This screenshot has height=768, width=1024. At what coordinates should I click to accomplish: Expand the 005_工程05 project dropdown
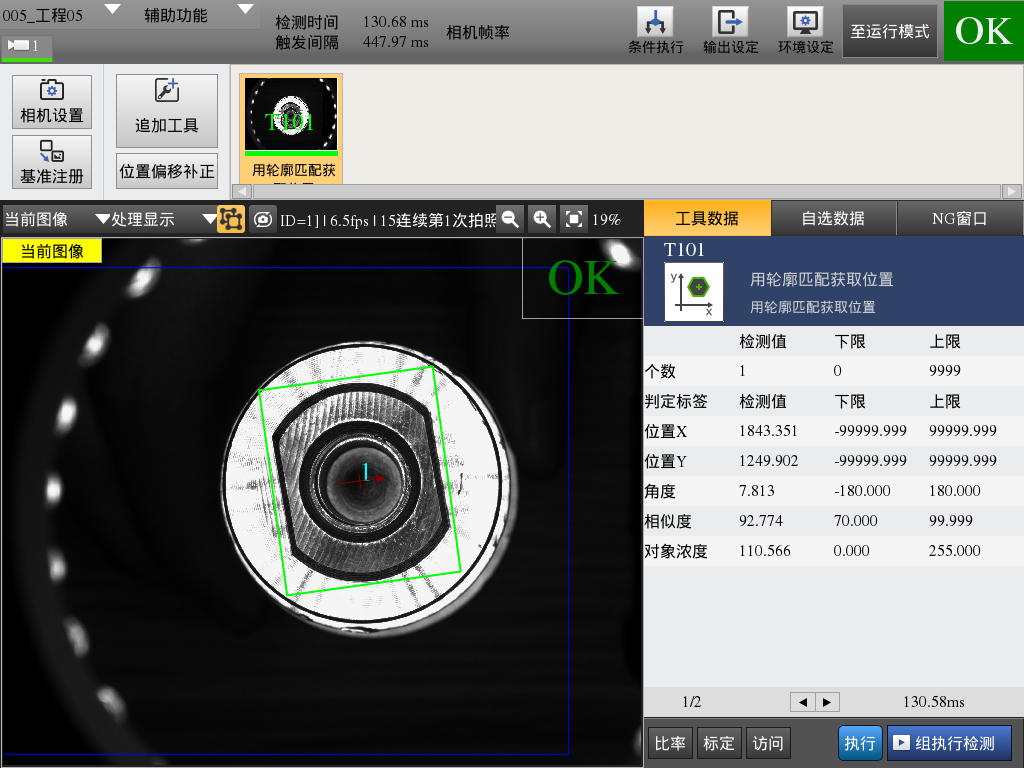point(112,10)
